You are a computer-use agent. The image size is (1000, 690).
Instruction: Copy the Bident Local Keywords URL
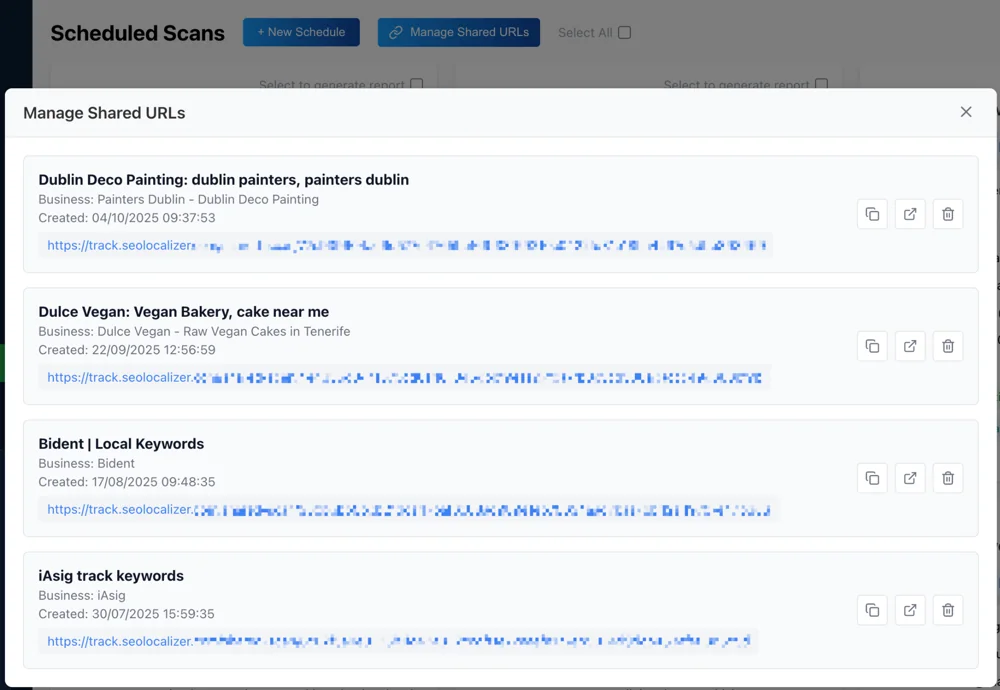point(872,478)
